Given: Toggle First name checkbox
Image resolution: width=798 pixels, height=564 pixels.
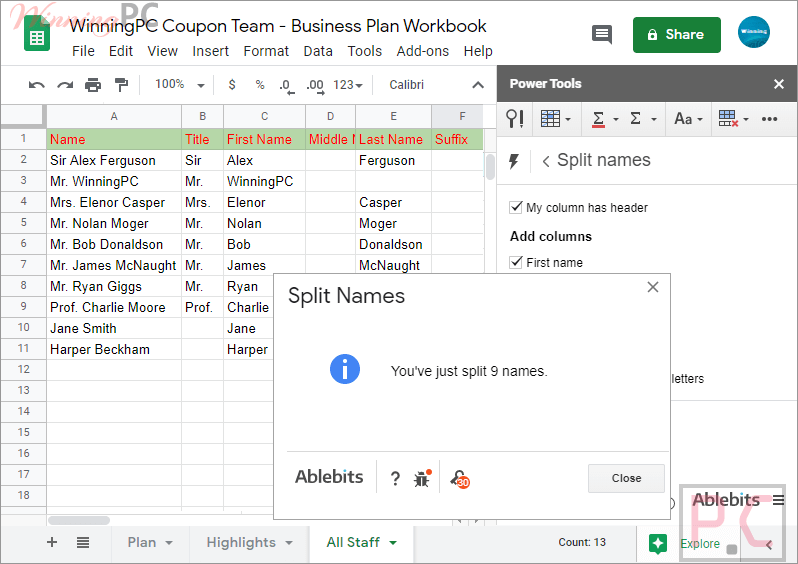Looking at the screenshot, I should point(516,262).
